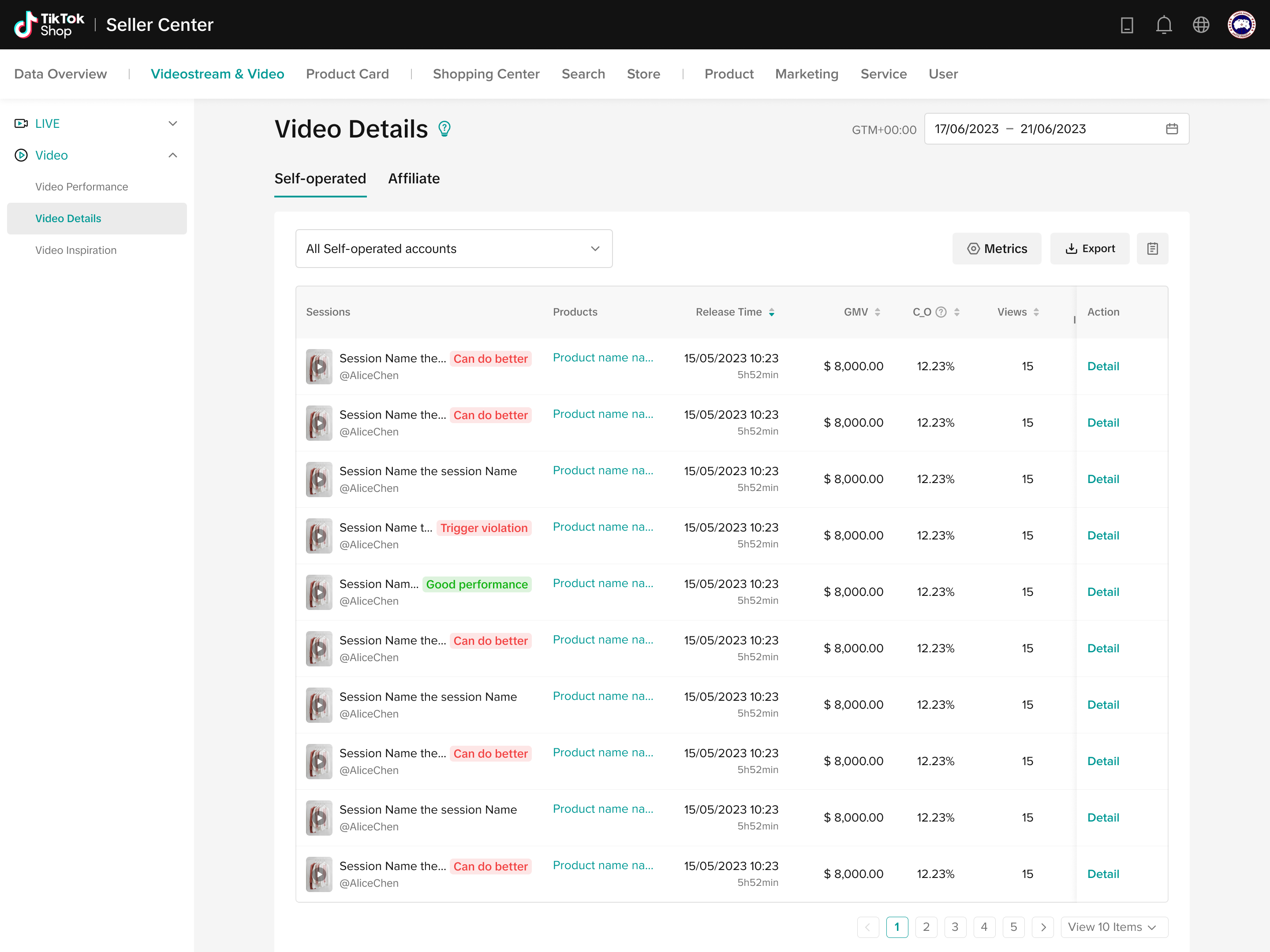
Task: Click the Export button
Action: tap(1090, 249)
